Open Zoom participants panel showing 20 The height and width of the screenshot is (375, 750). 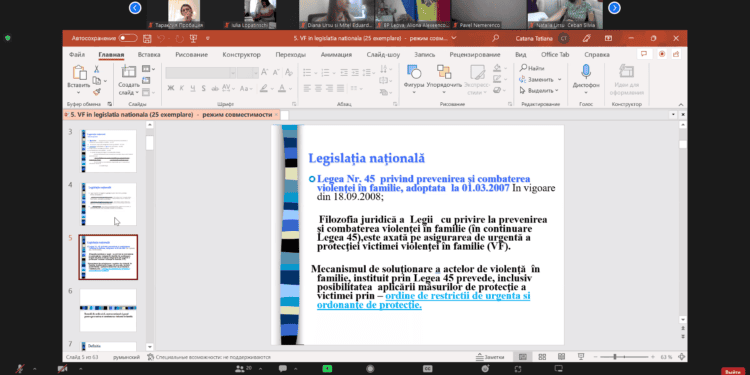243,368
